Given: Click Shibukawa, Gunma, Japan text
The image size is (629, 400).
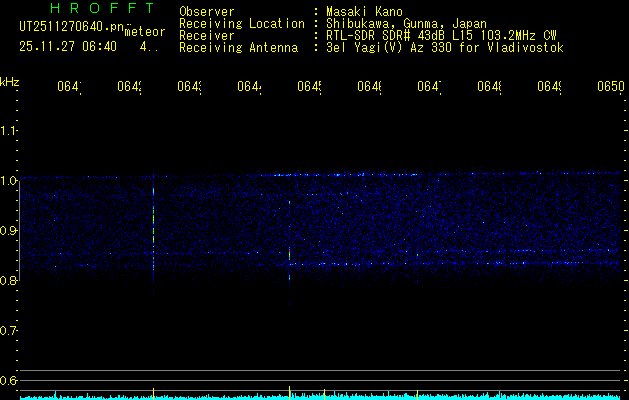Looking at the screenshot, I should point(406,24).
